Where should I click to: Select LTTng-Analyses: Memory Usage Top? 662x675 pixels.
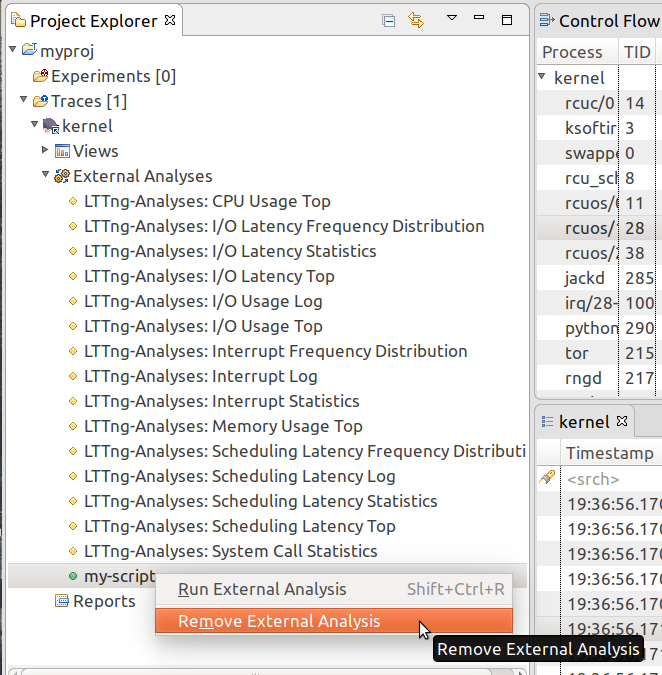223,426
